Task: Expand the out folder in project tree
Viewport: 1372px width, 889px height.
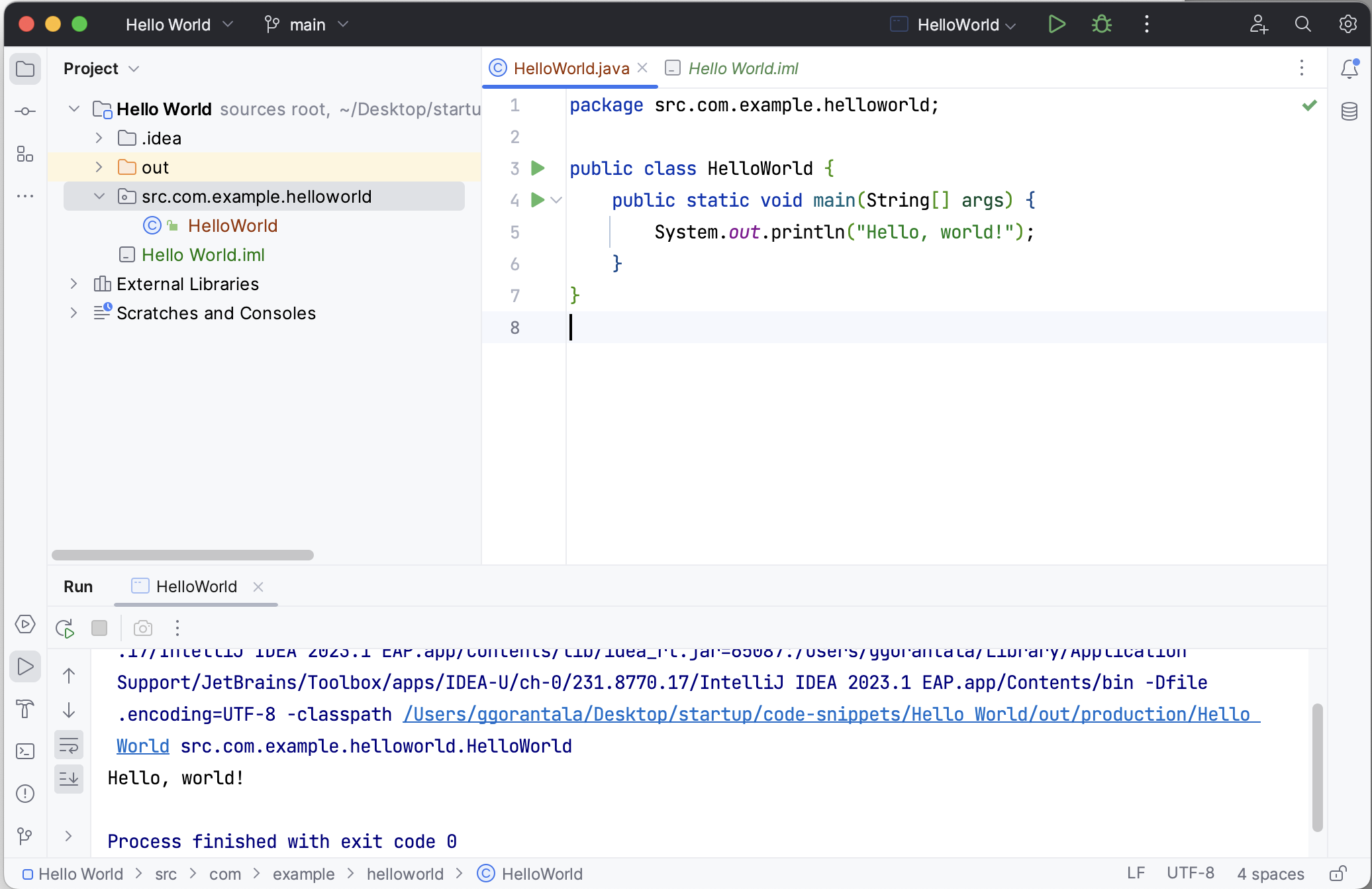Action: [99, 167]
